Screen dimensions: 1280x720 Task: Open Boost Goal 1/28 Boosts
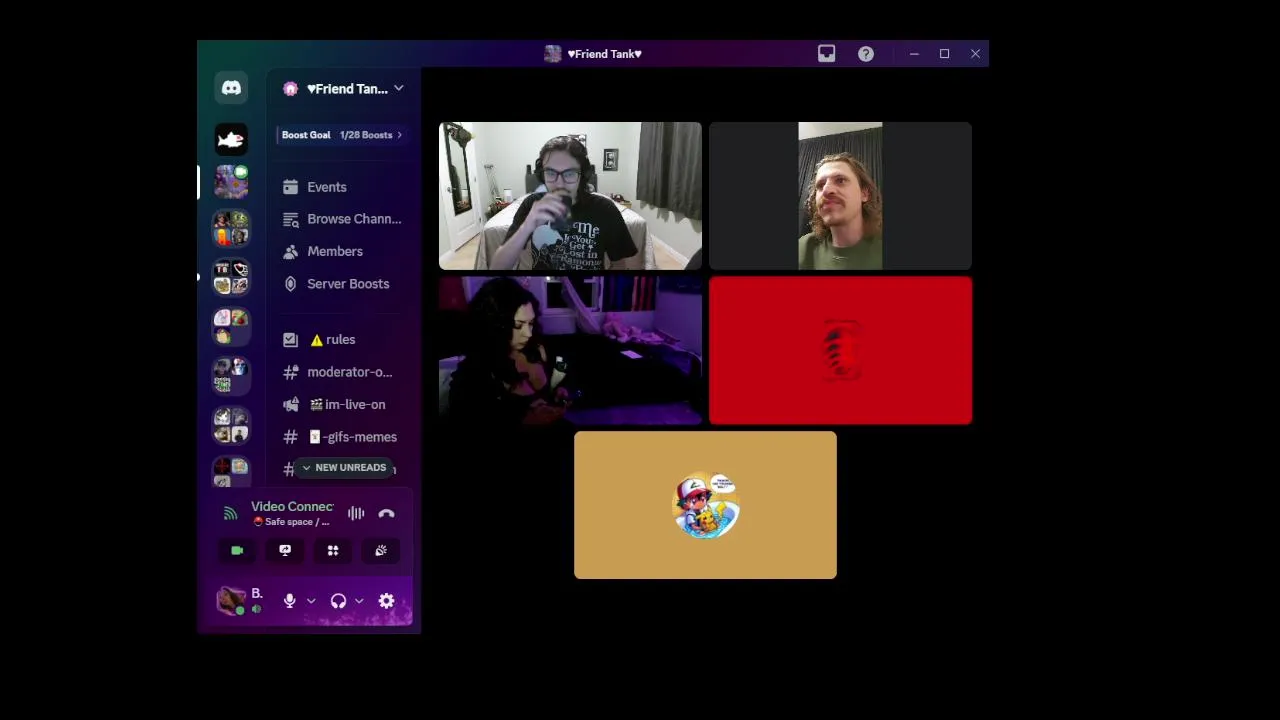point(341,135)
